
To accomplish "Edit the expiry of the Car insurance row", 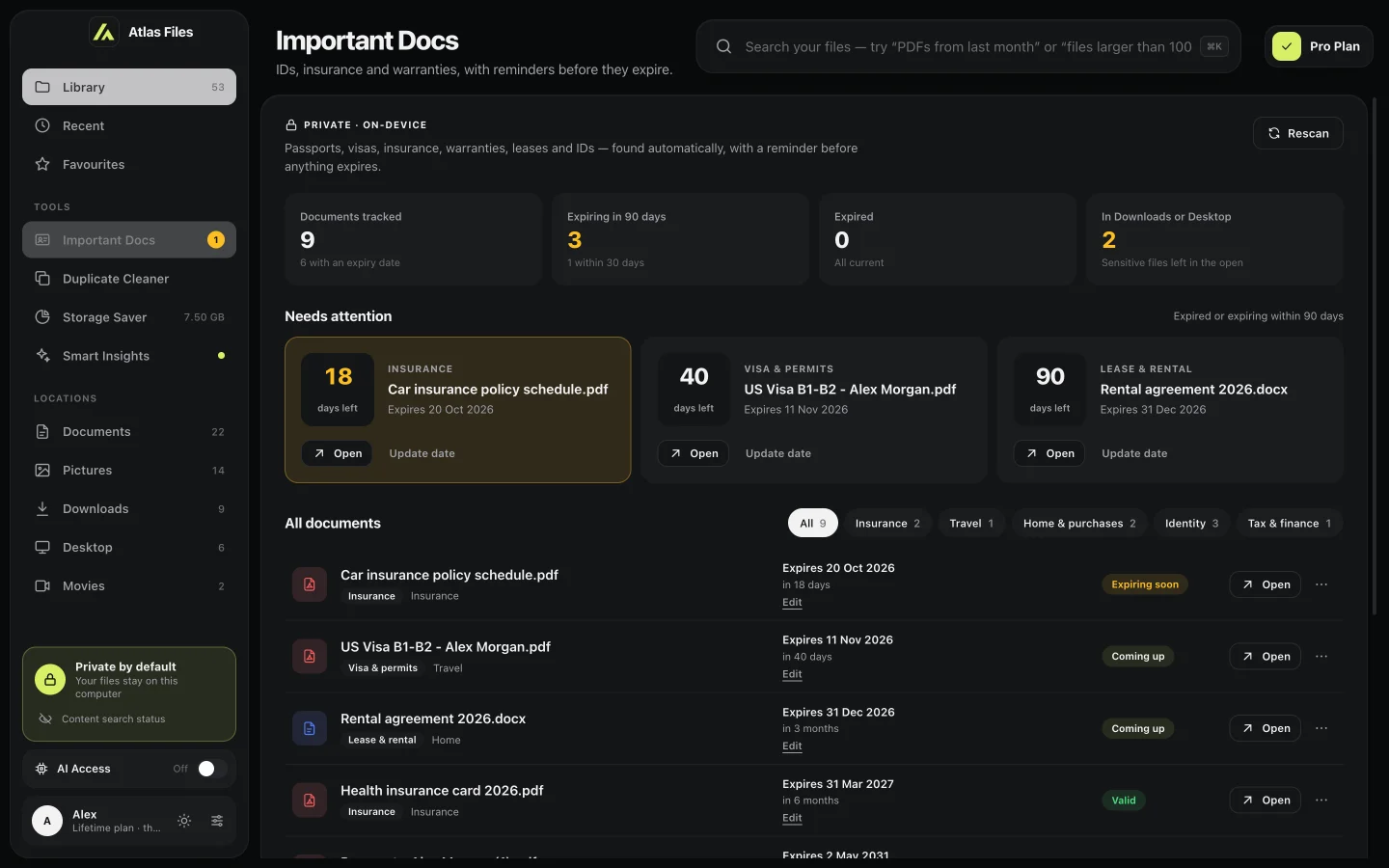I will (x=792, y=603).
